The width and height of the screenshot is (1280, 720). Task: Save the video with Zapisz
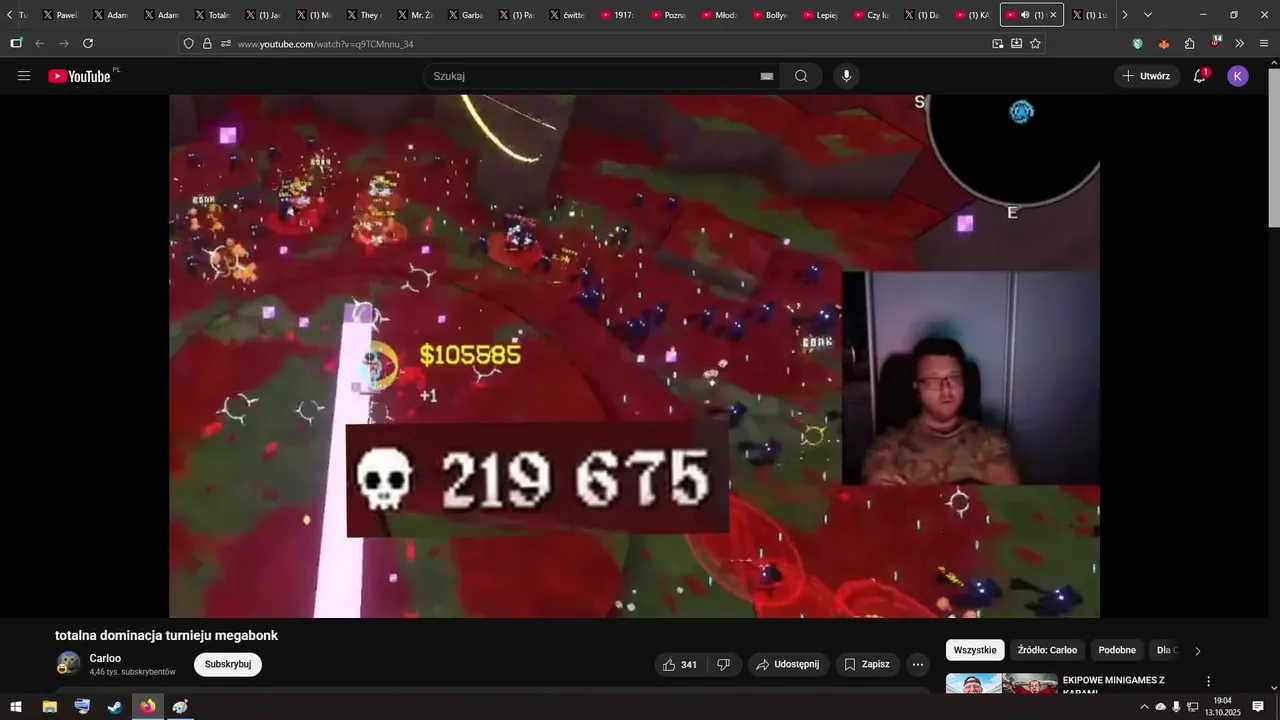[867, 665]
